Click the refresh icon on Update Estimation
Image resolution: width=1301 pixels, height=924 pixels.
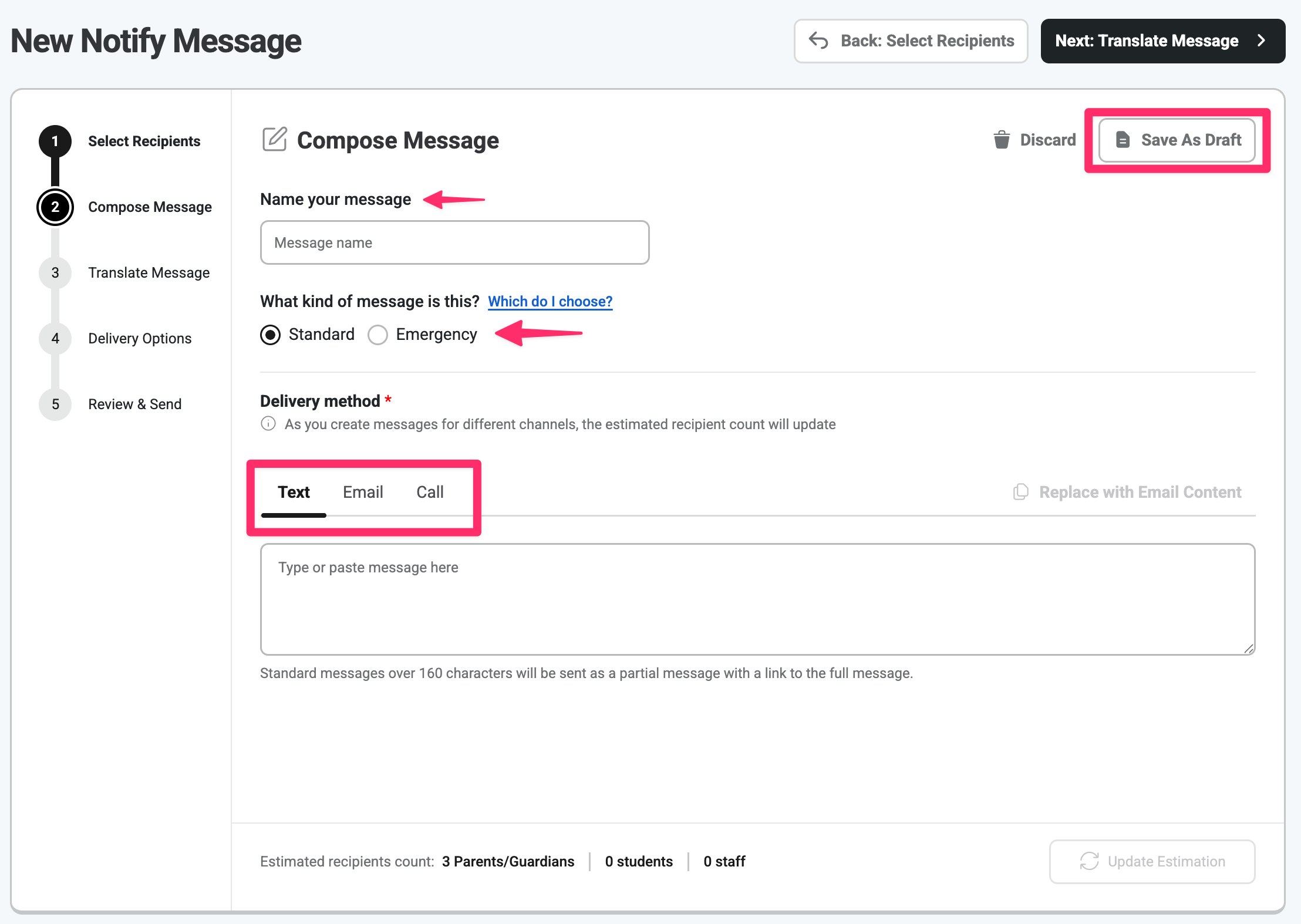tap(1089, 861)
